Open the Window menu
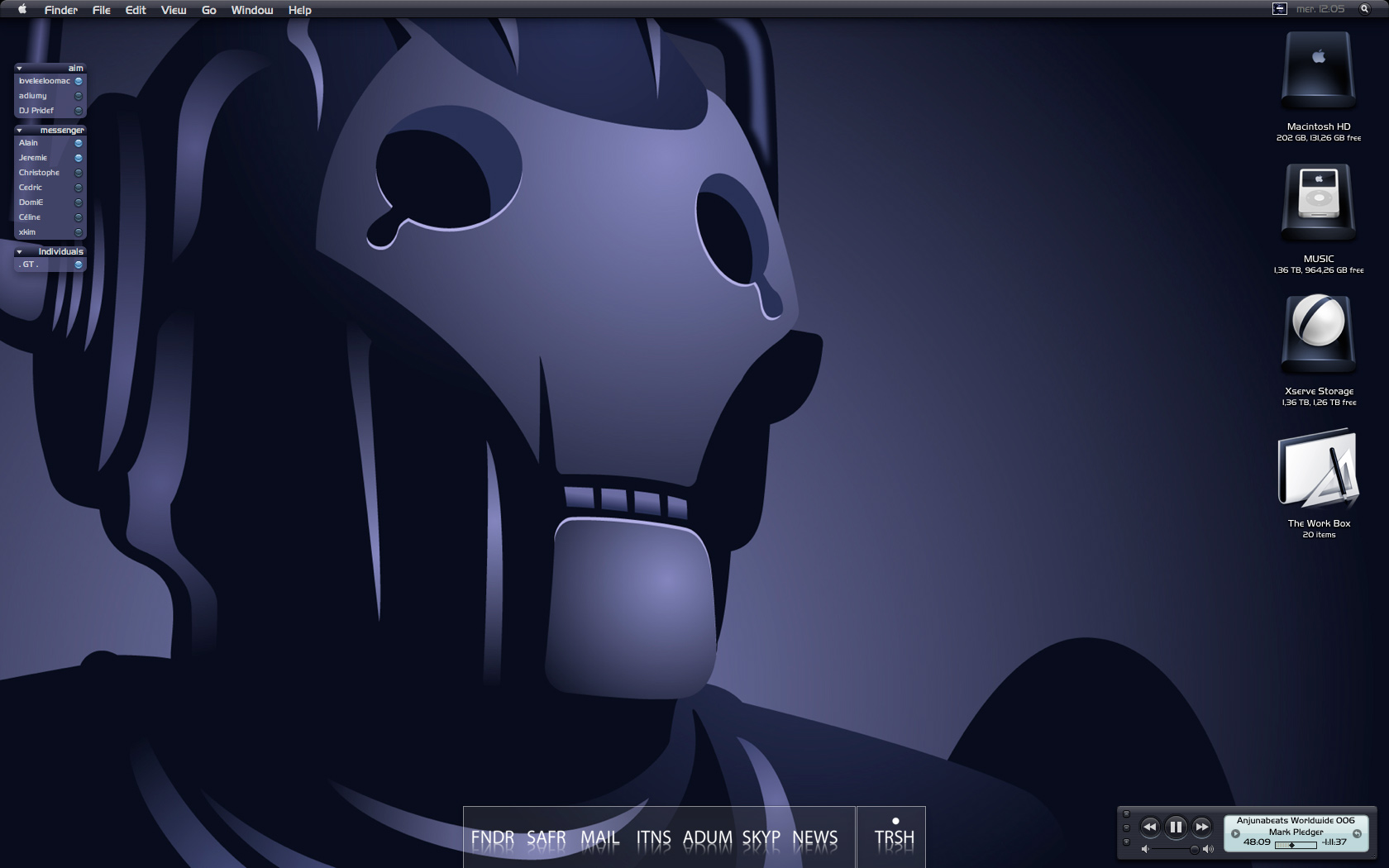This screenshot has width=1389, height=868. click(x=252, y=10)
